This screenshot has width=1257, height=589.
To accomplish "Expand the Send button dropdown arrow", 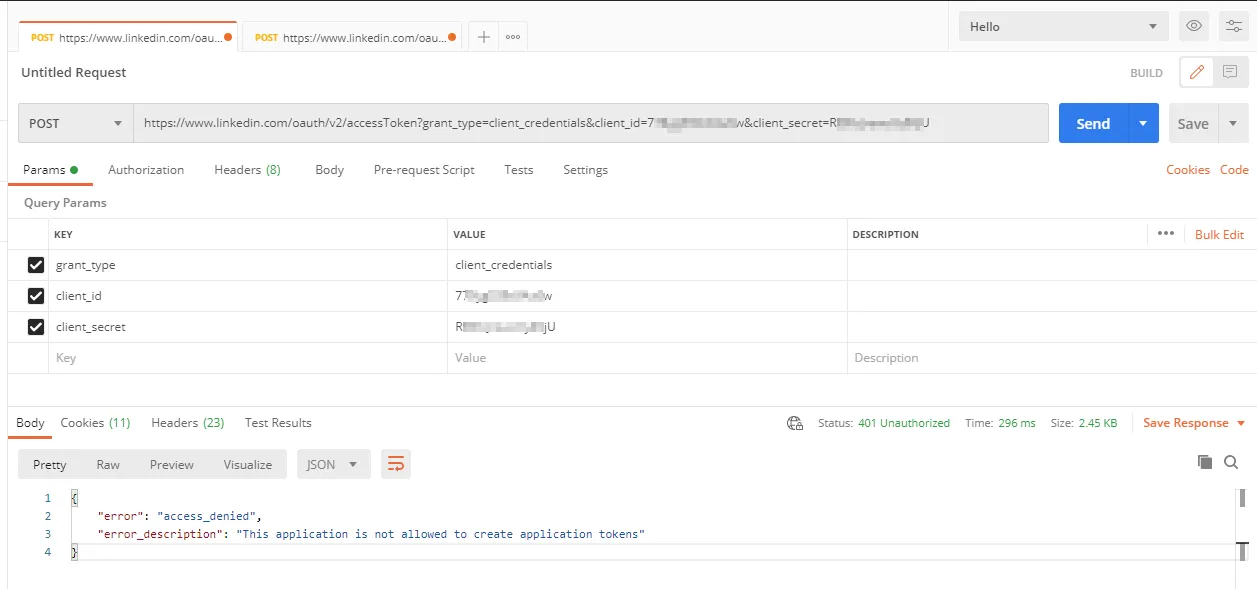I will (x=1143, y=123).
